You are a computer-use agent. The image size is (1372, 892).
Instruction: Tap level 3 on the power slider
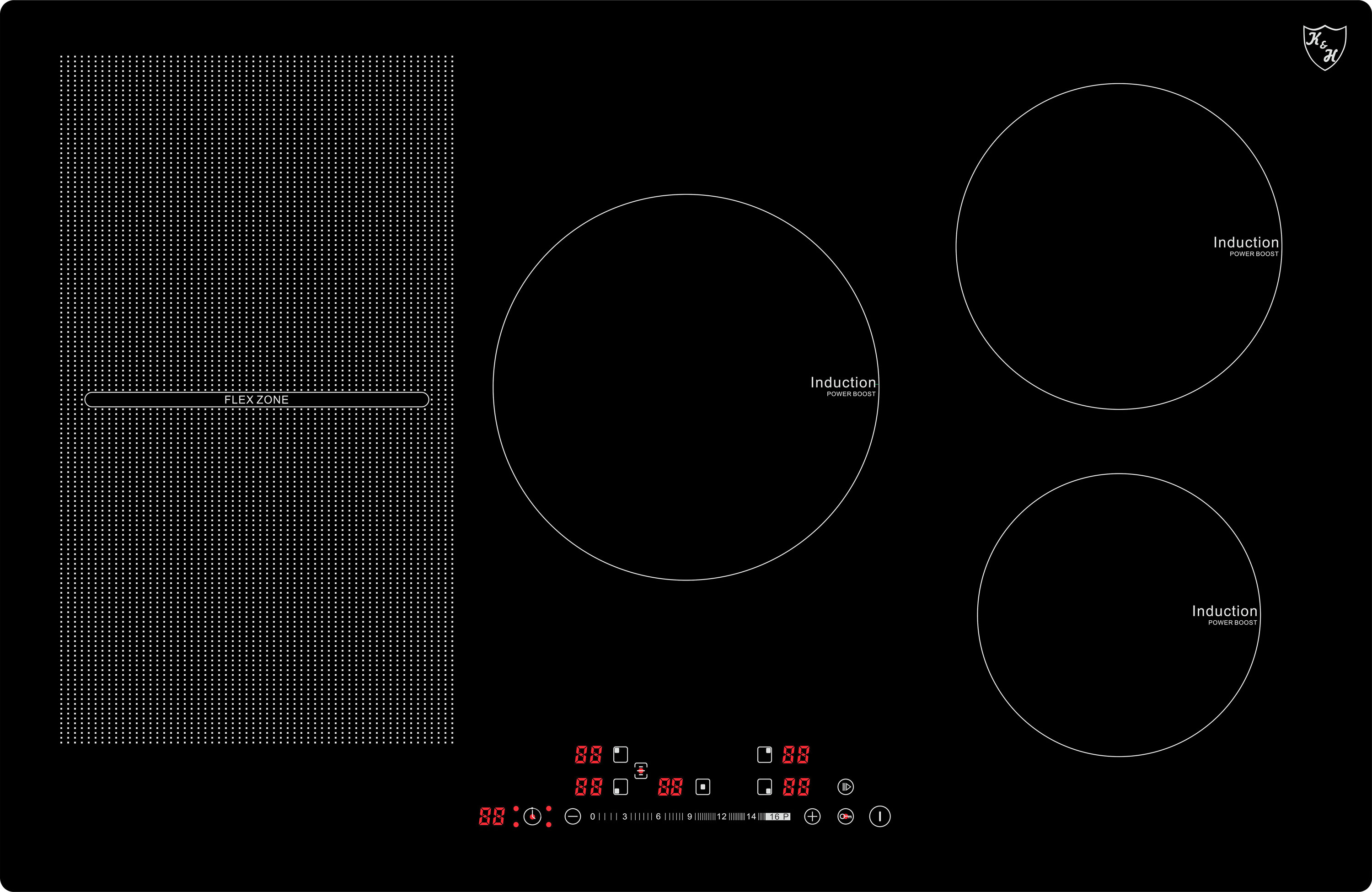pos(624,817)
